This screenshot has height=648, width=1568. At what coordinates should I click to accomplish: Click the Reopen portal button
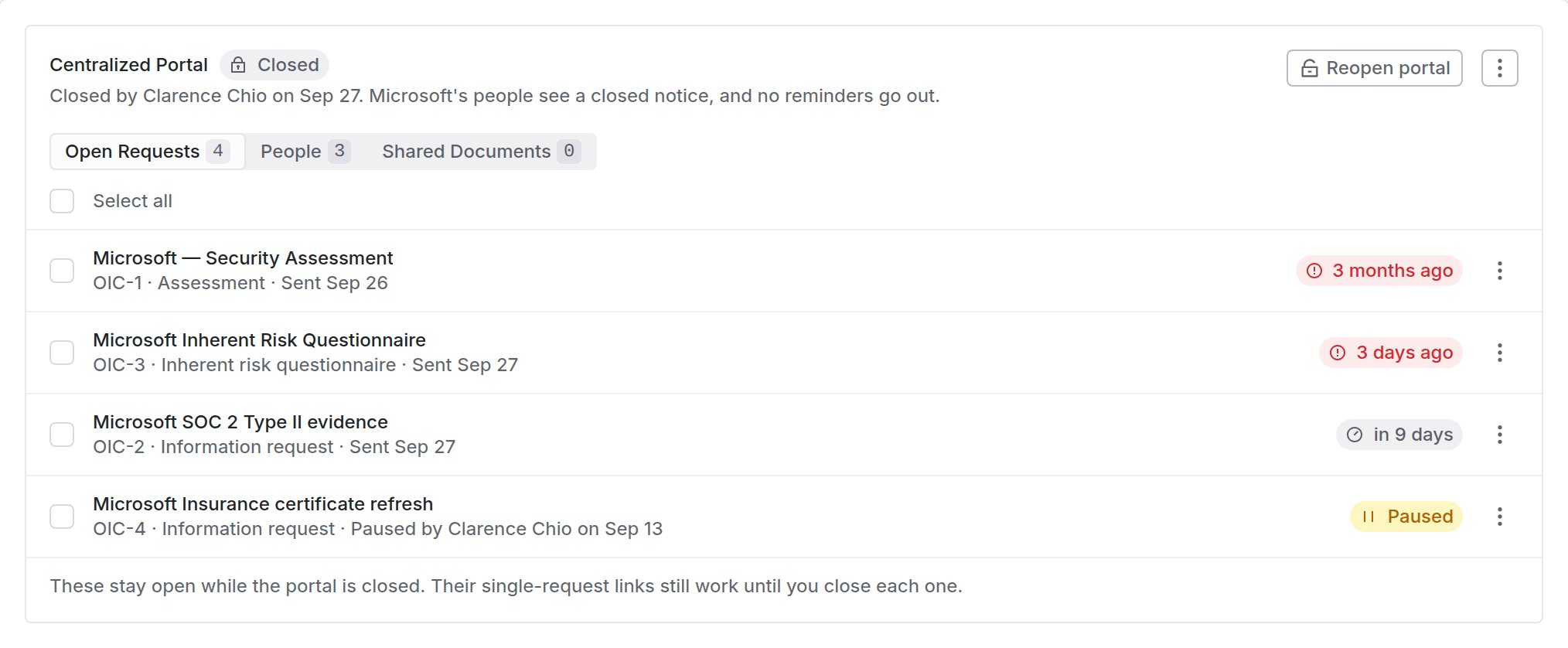pos(1374,68)
